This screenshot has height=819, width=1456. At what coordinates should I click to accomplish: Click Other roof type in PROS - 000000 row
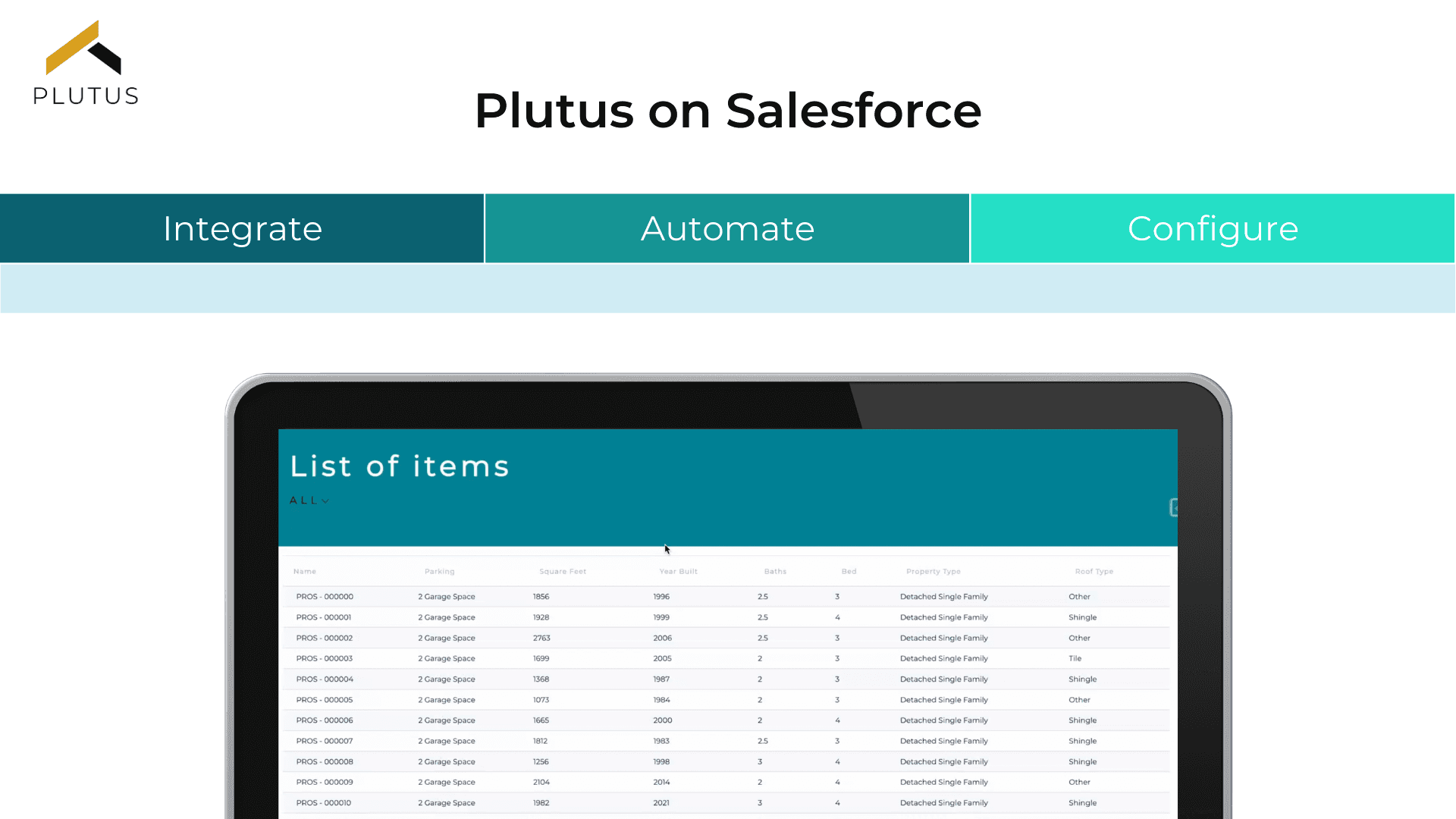(1080, 597)
